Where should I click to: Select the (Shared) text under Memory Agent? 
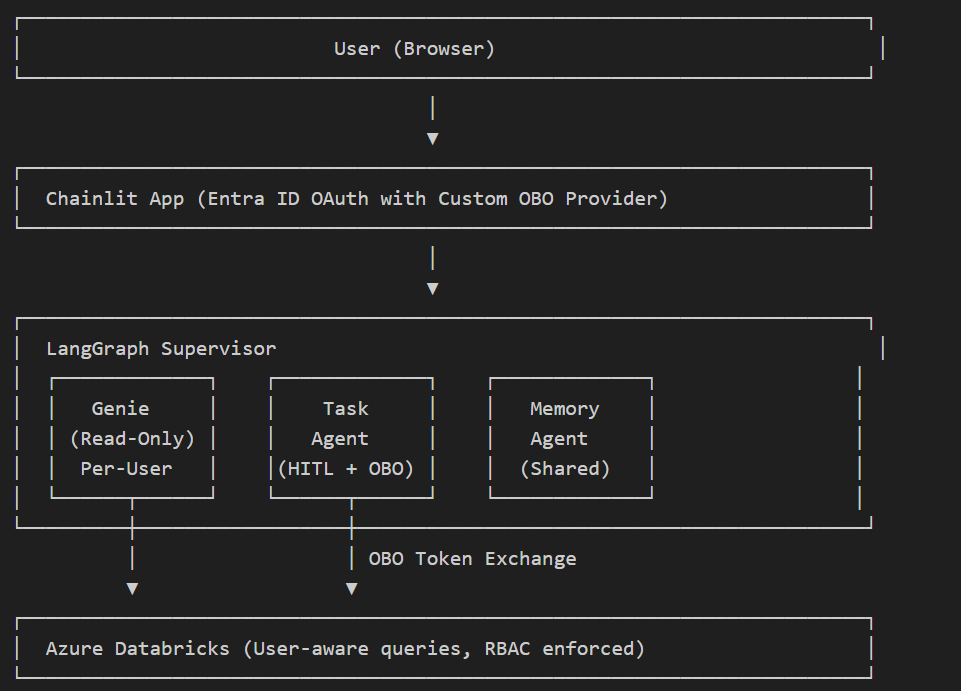pyautogui.click(x=565, y=468)
